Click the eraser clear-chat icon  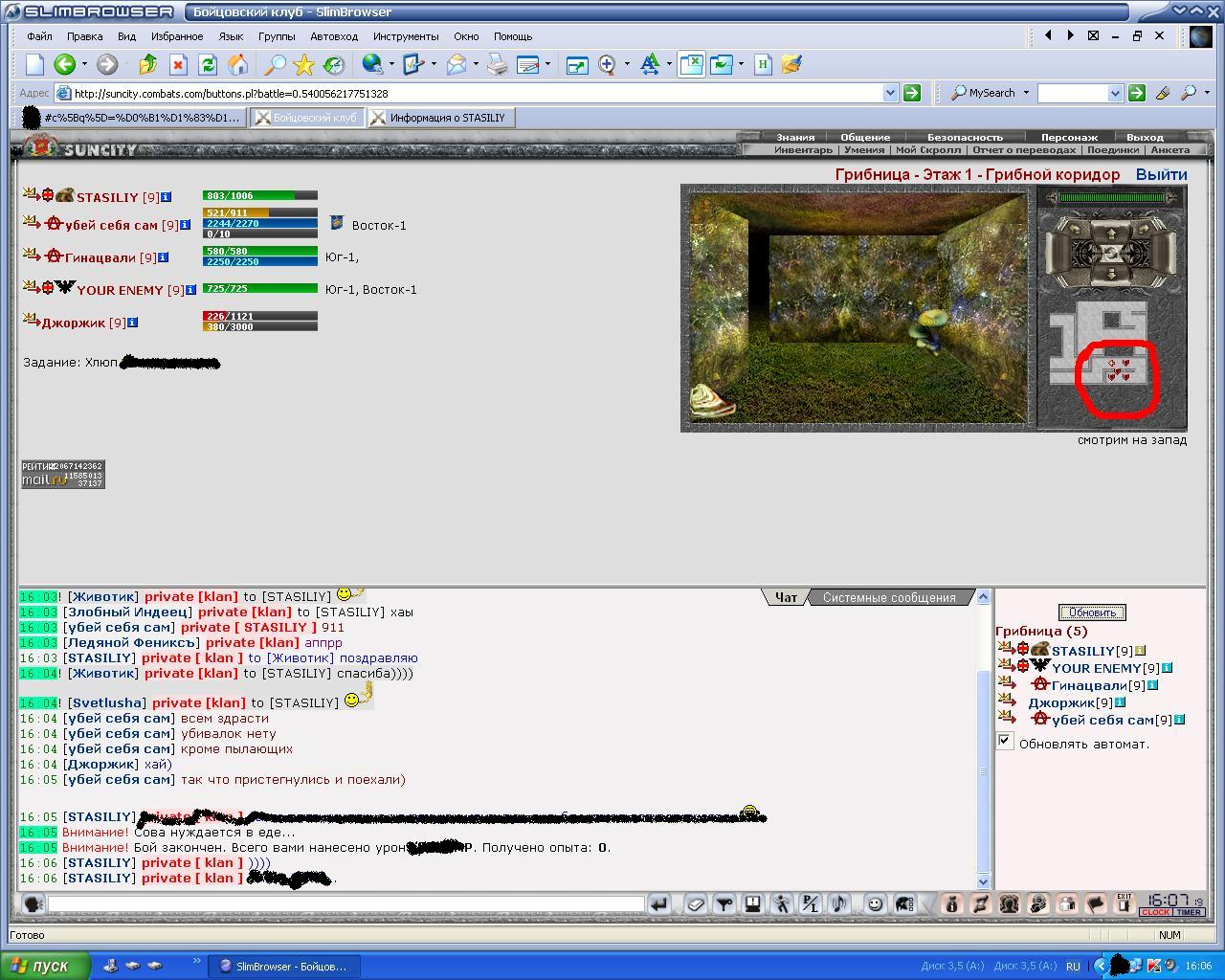pos(696,903)
